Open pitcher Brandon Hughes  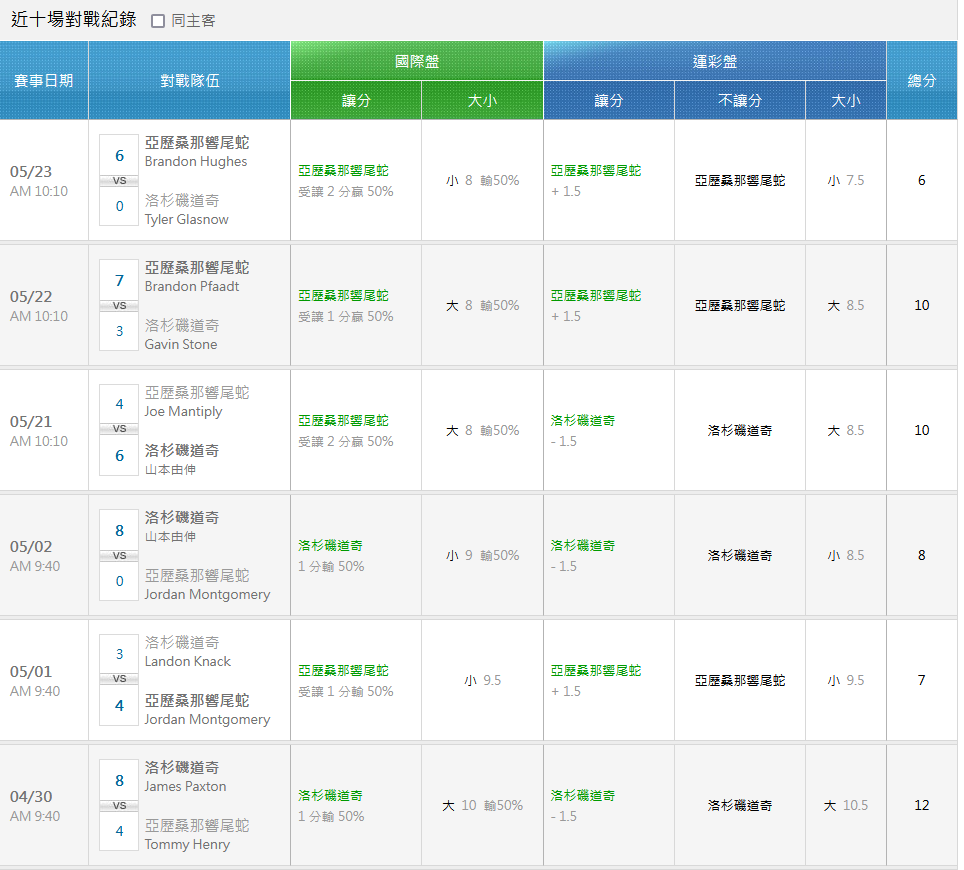196,162
